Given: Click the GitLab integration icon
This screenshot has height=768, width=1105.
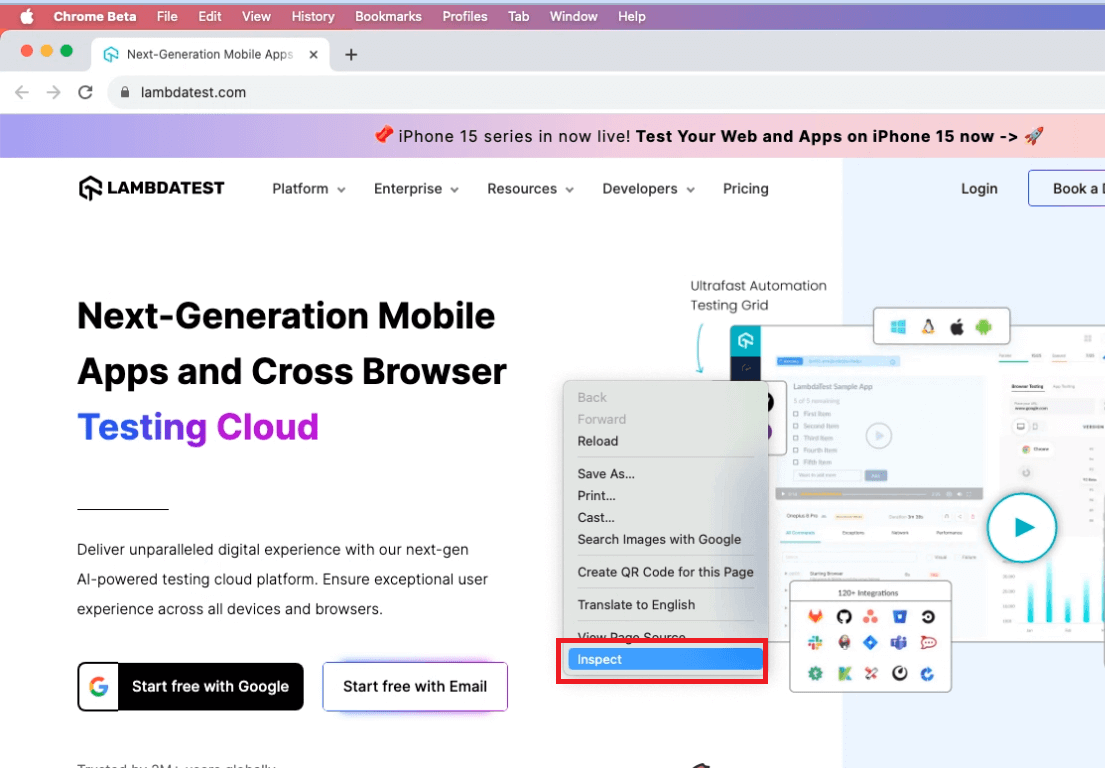Looking at the screenshot, I should coord(815,617).
